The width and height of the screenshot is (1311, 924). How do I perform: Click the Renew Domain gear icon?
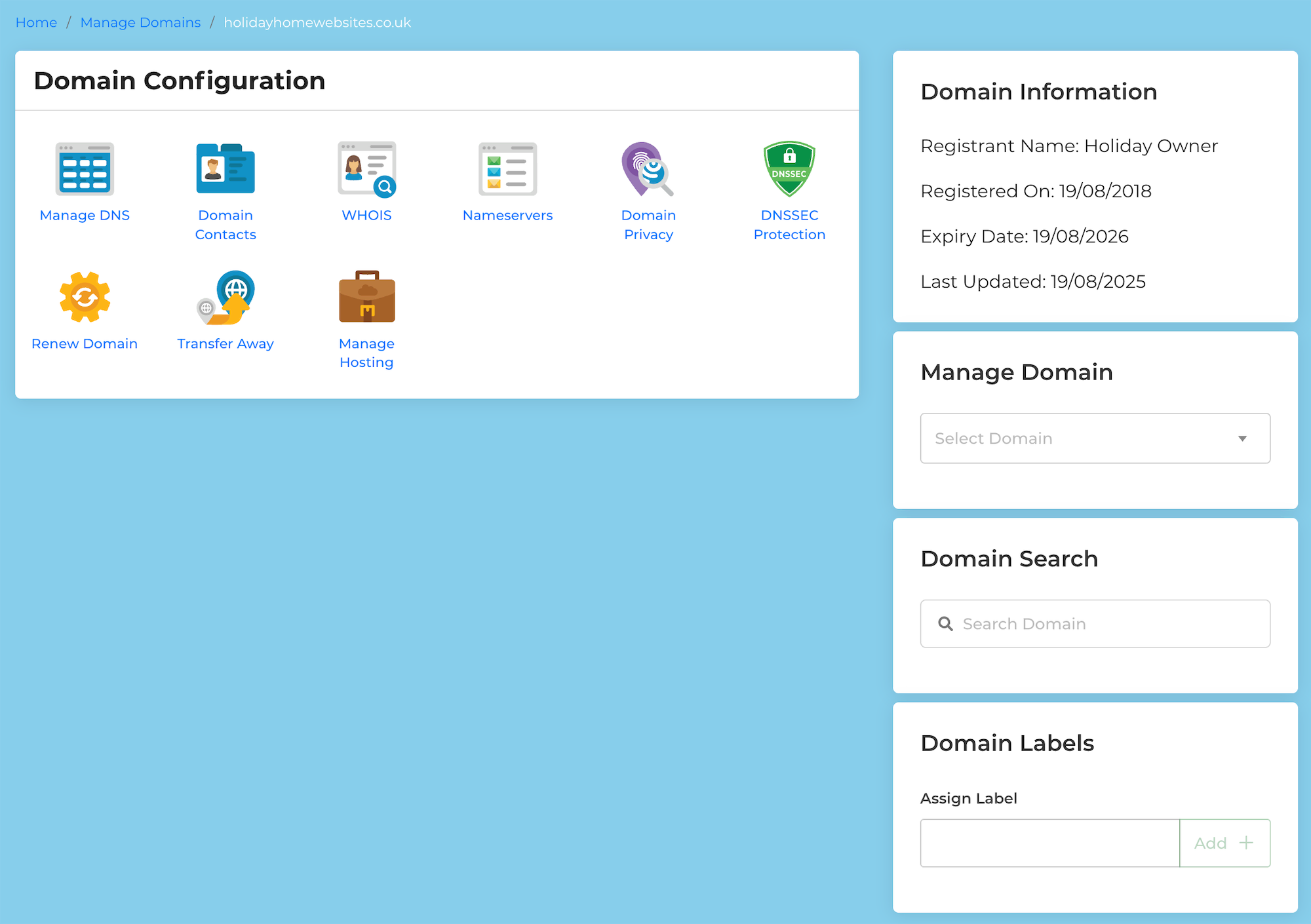[85, 297]
